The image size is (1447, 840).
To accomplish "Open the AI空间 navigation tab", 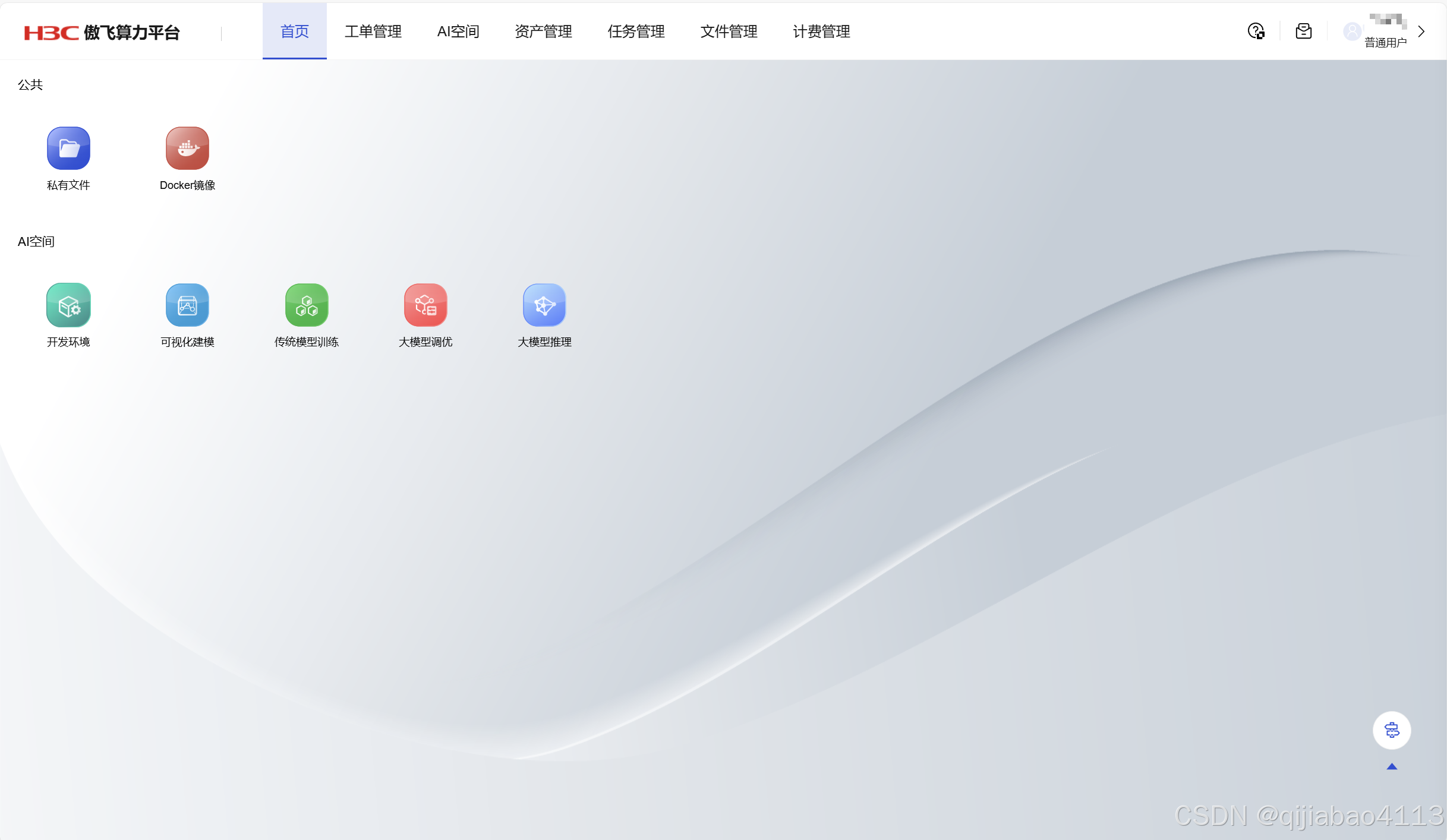I will [458, 31].
